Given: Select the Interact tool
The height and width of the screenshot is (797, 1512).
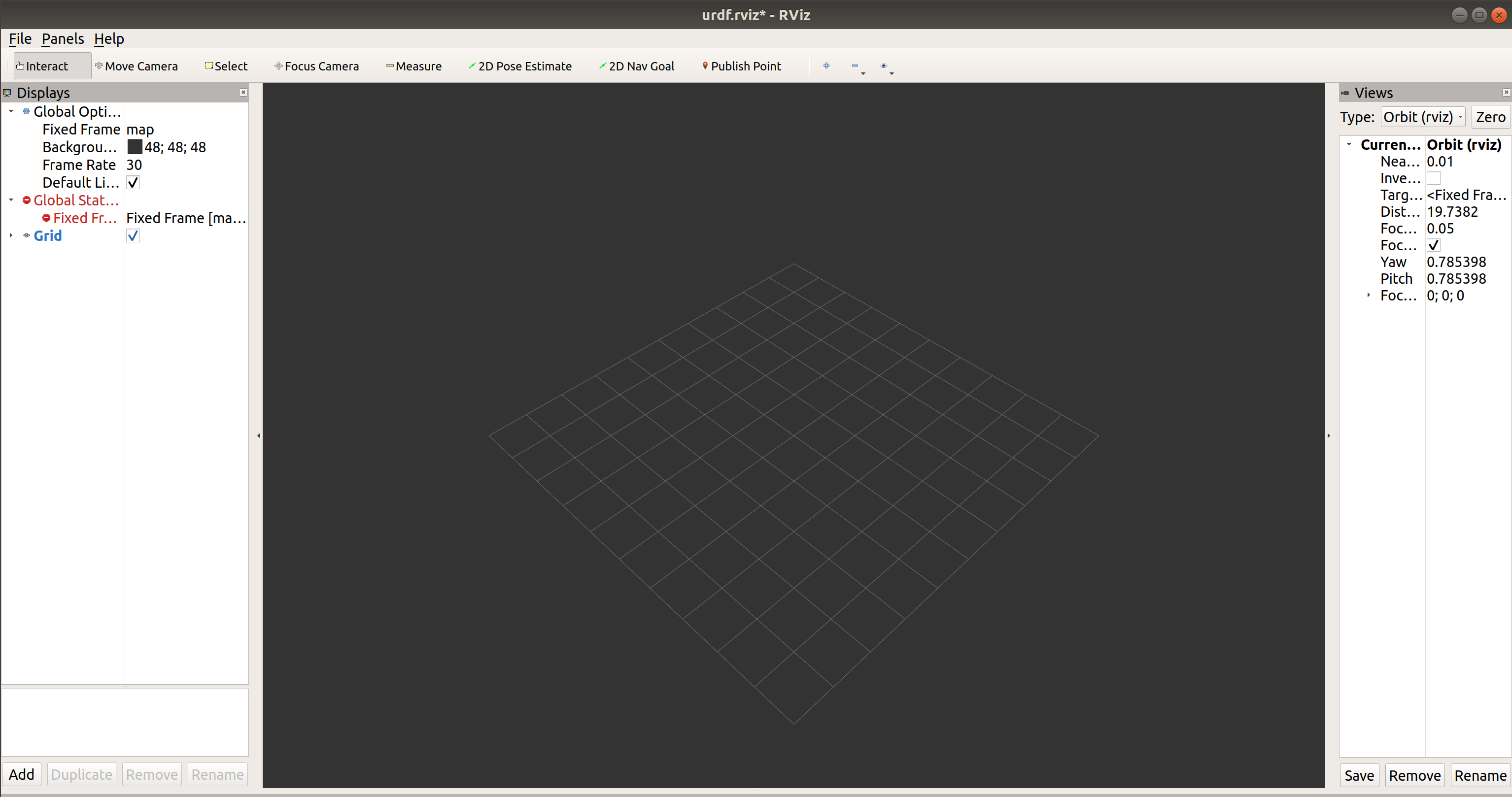Looking at the screenshot, I should pyautogui.click(x=45, y=66).
